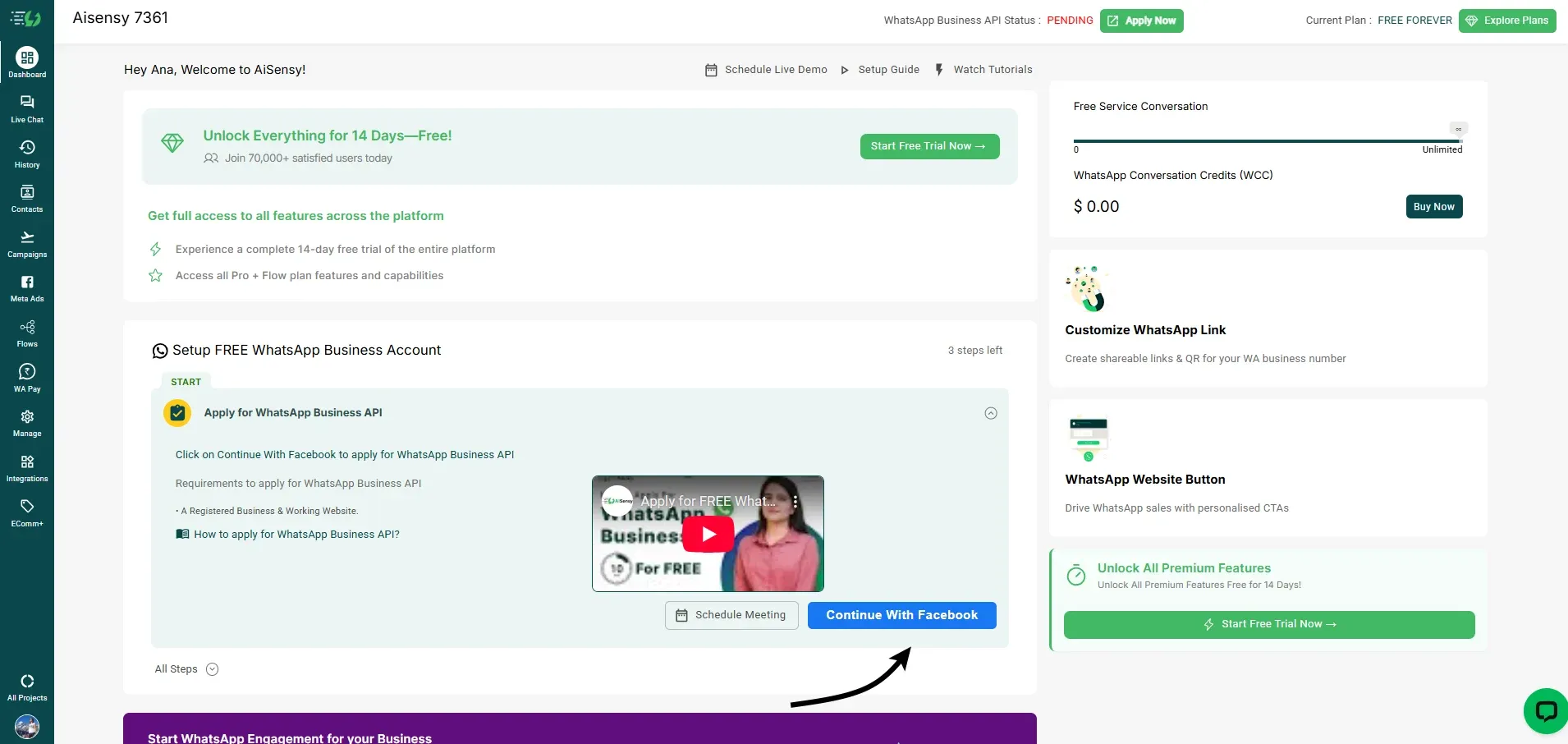
Task: Click Buy Now for conversation credits
Action: click(1433, 207)
